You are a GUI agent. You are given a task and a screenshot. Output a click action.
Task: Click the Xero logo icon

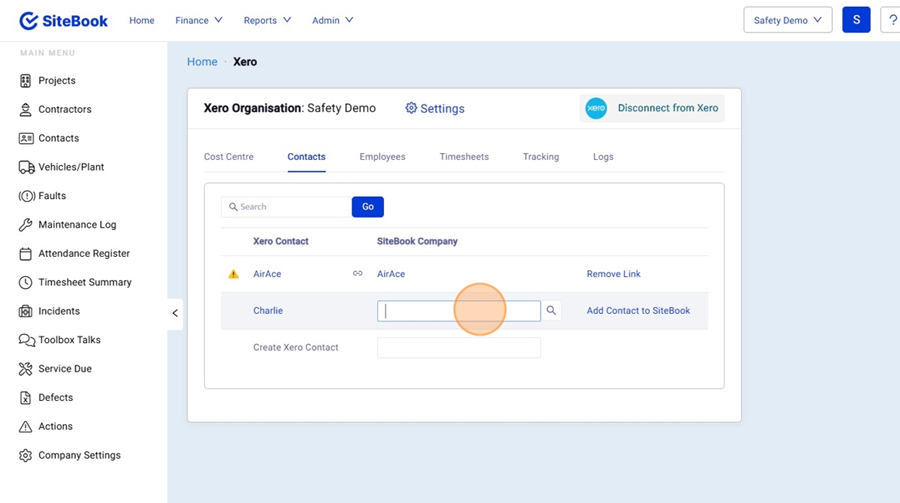tap(596, 108)
